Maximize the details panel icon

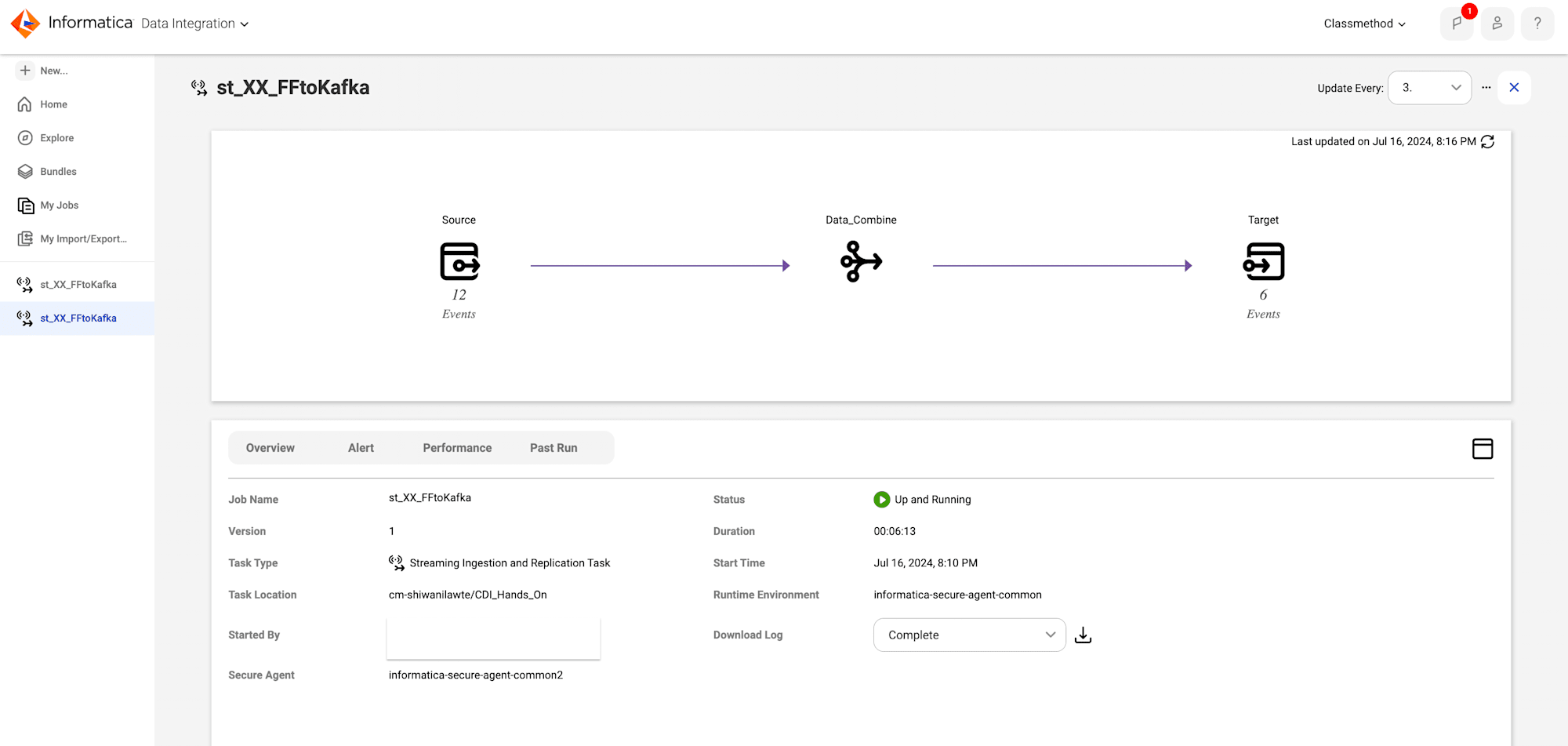(x=1483, y=449)
